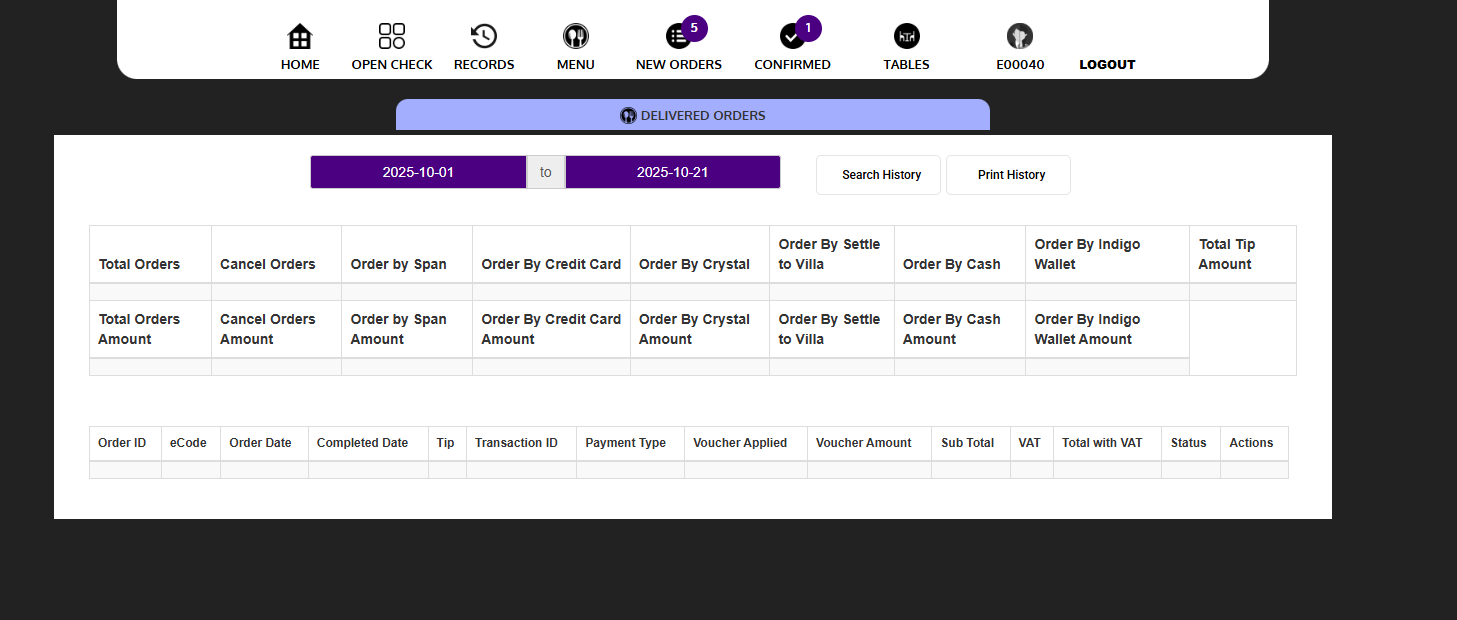This screenshot has width=1457, height=620.
Task: Click the Records history clock icon
Action: click(484, 37)
